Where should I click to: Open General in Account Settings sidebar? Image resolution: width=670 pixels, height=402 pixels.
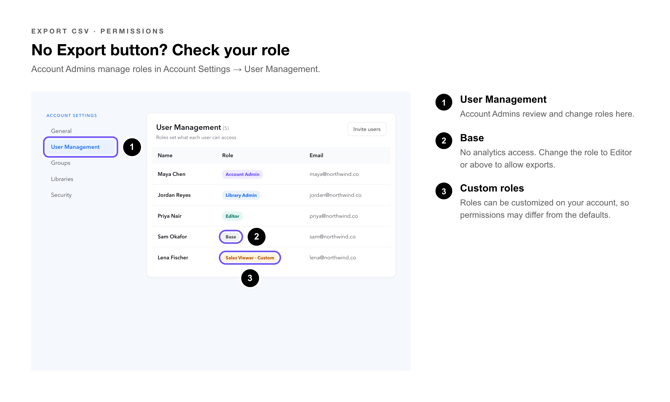click(x=61, y=131)
